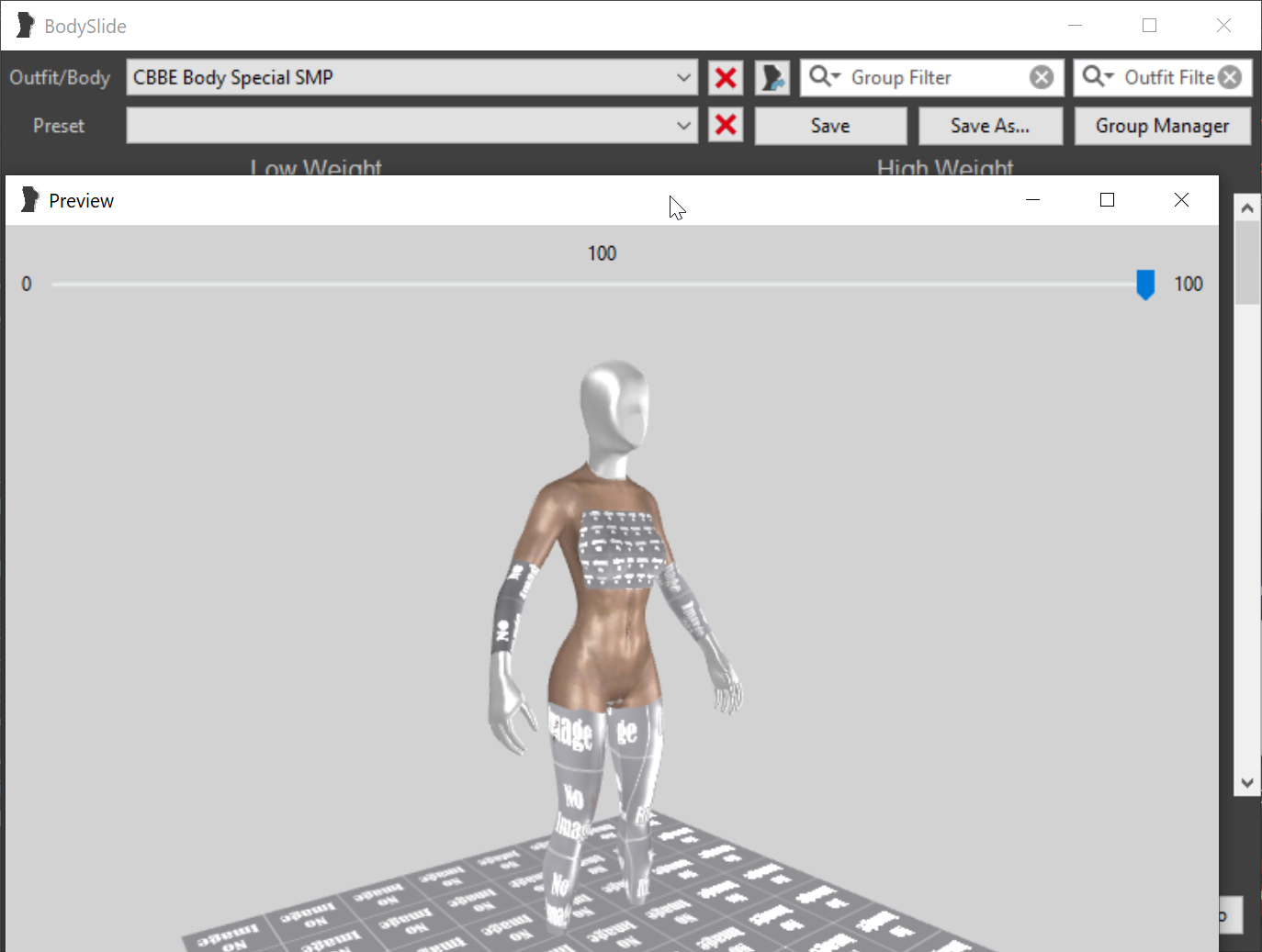
Task: Save the current preset
Action: coord(830,126)
